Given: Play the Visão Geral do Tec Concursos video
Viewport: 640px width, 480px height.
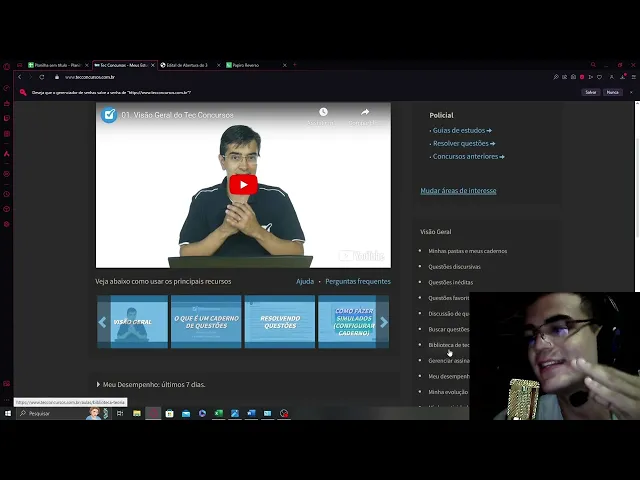Looking at the screenshot, I should point(243,184).
